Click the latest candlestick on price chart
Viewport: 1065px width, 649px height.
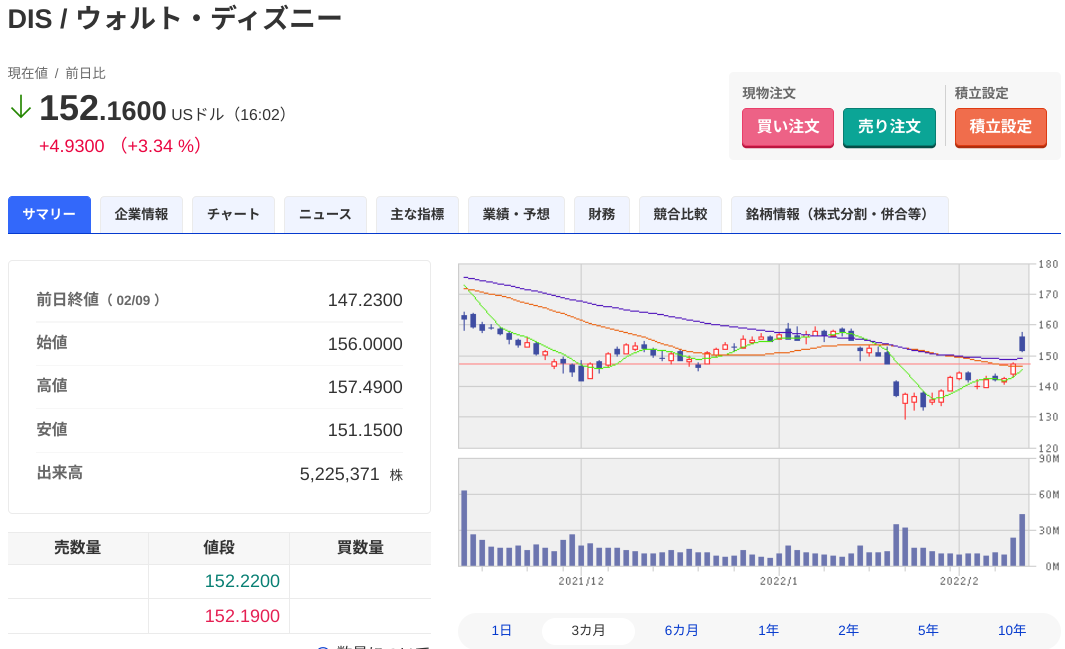coord(1022,342)
